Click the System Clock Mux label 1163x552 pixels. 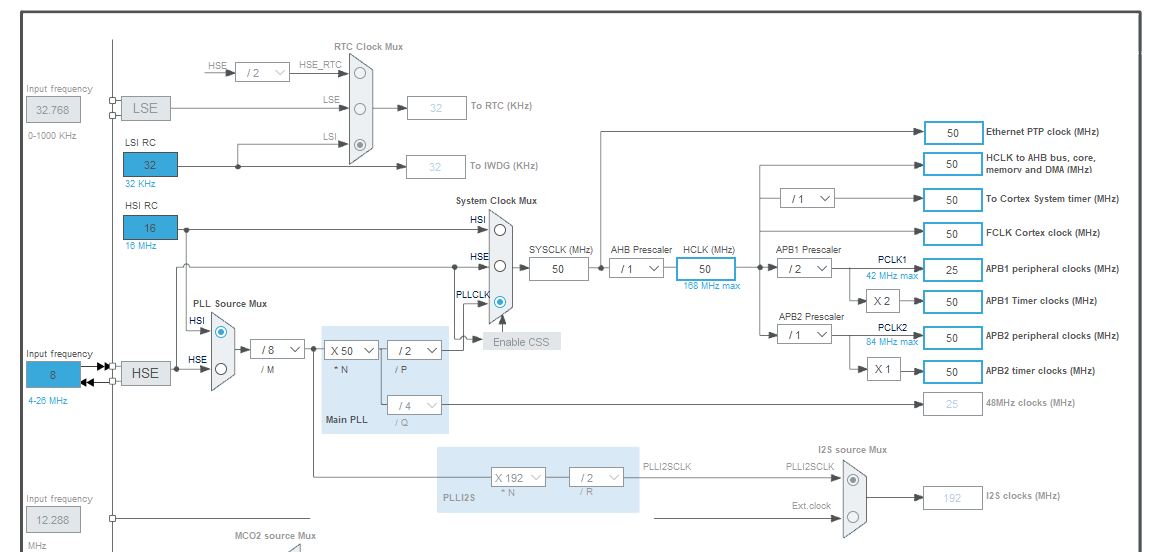point(496,201)
